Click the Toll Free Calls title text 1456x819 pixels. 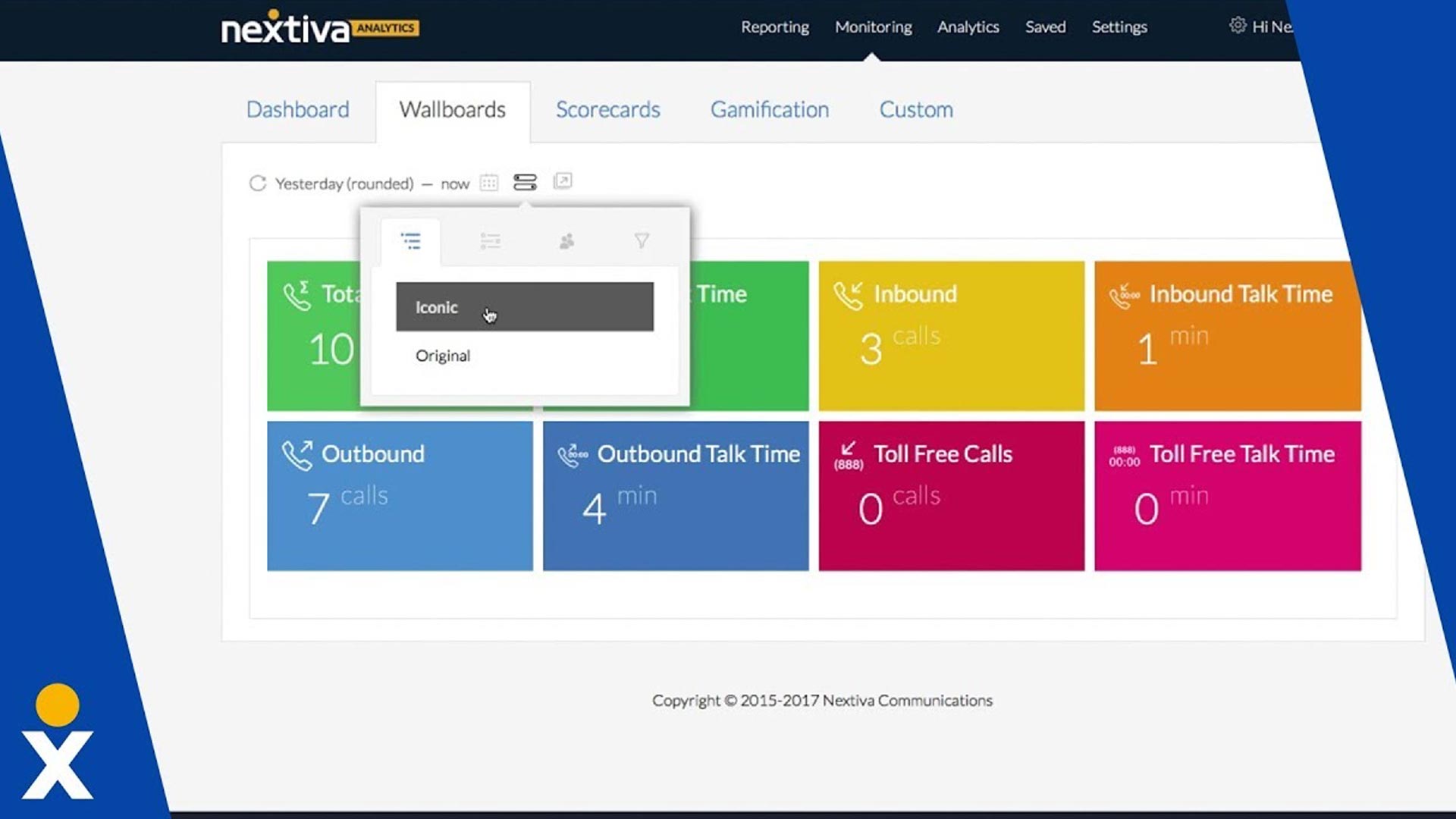[x=943, y=454]
